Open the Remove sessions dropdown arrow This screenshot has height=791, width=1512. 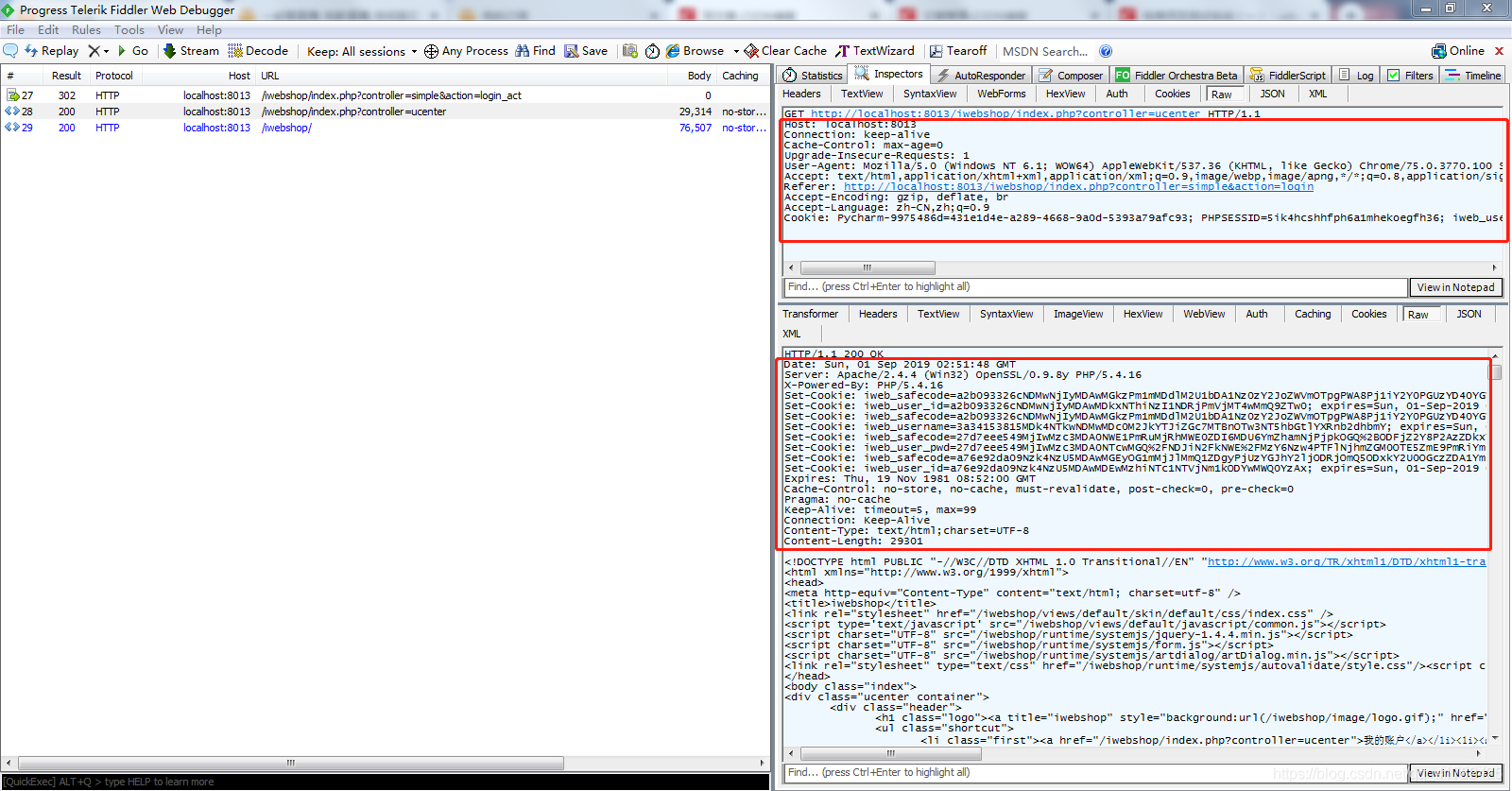106,51
